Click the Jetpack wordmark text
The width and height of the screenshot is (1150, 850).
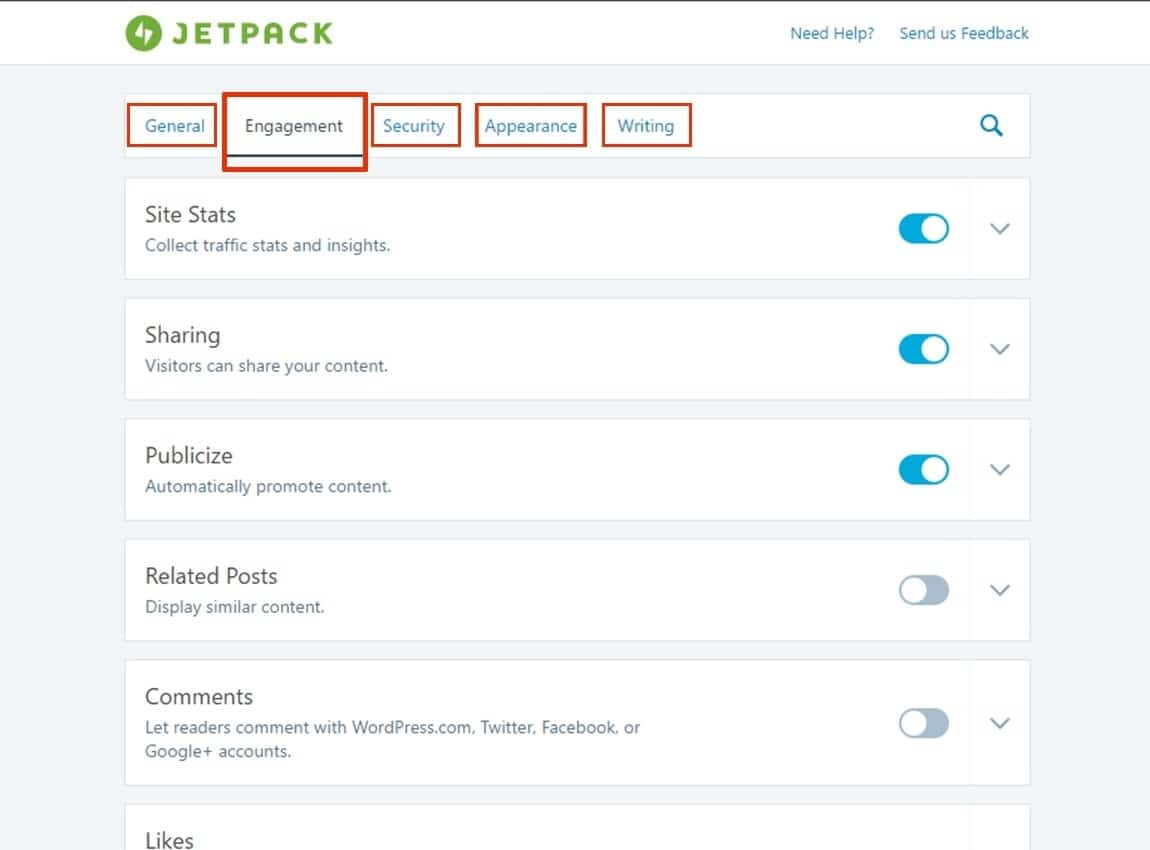click(x=252, y=33)
